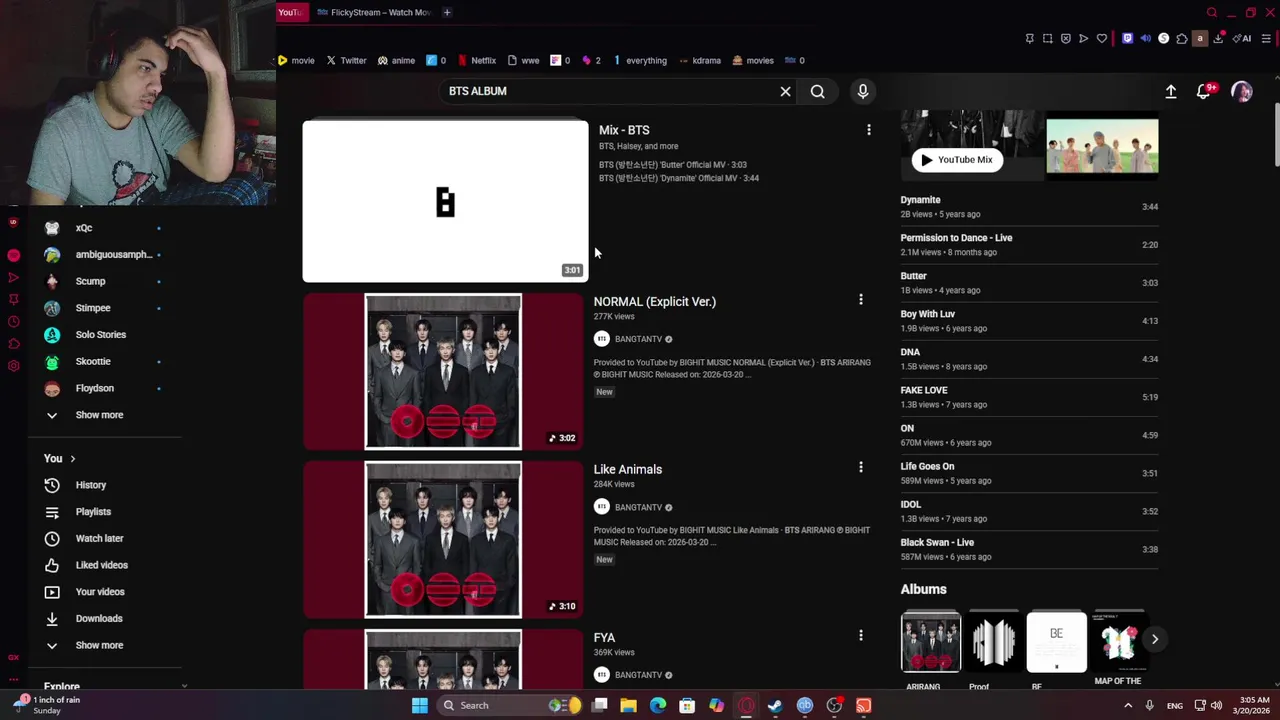Open the movies bookmarks folder
This screenshot has width=1280, height=720.
coord(753,60)
